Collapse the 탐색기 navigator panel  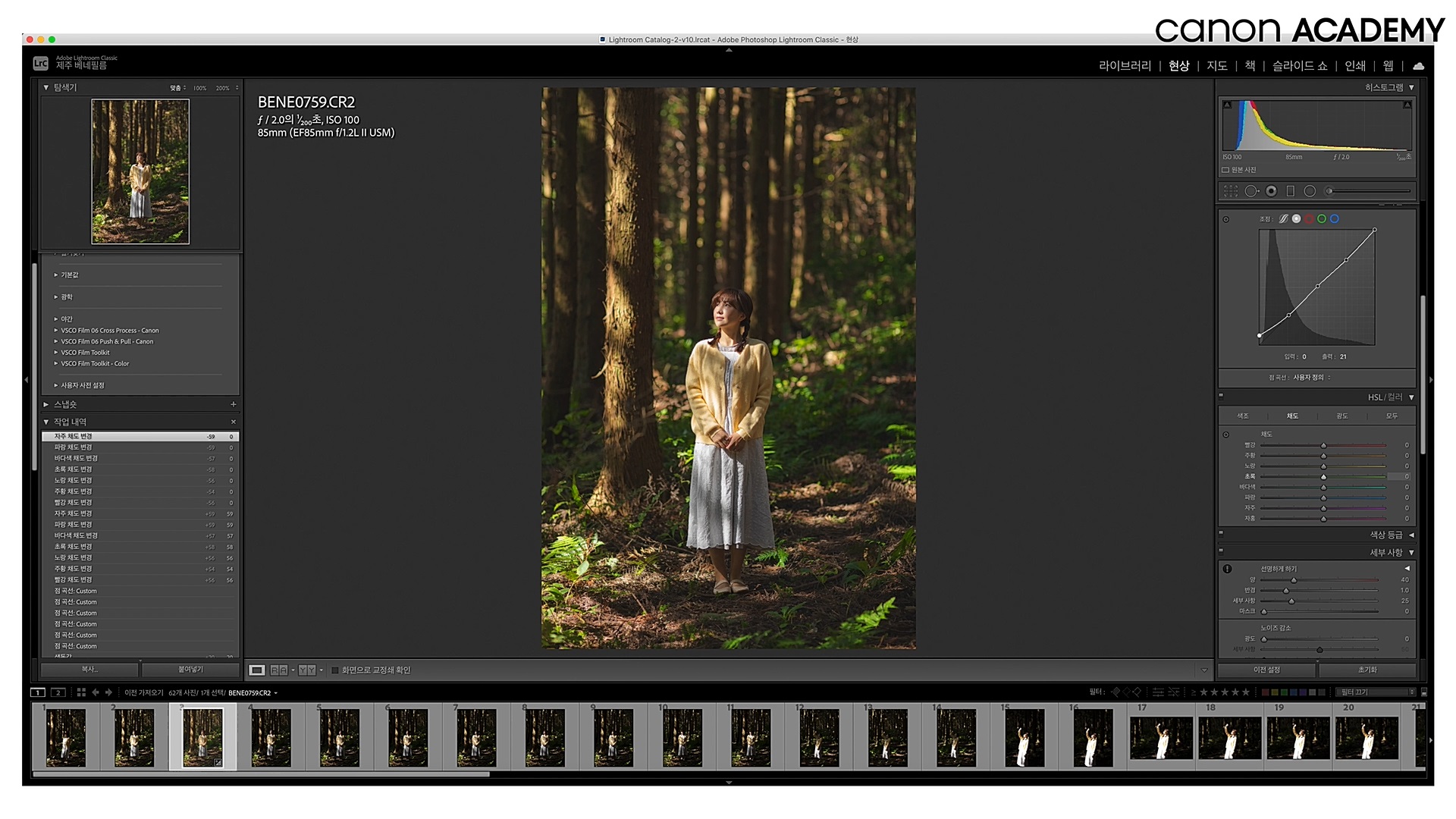46,88
